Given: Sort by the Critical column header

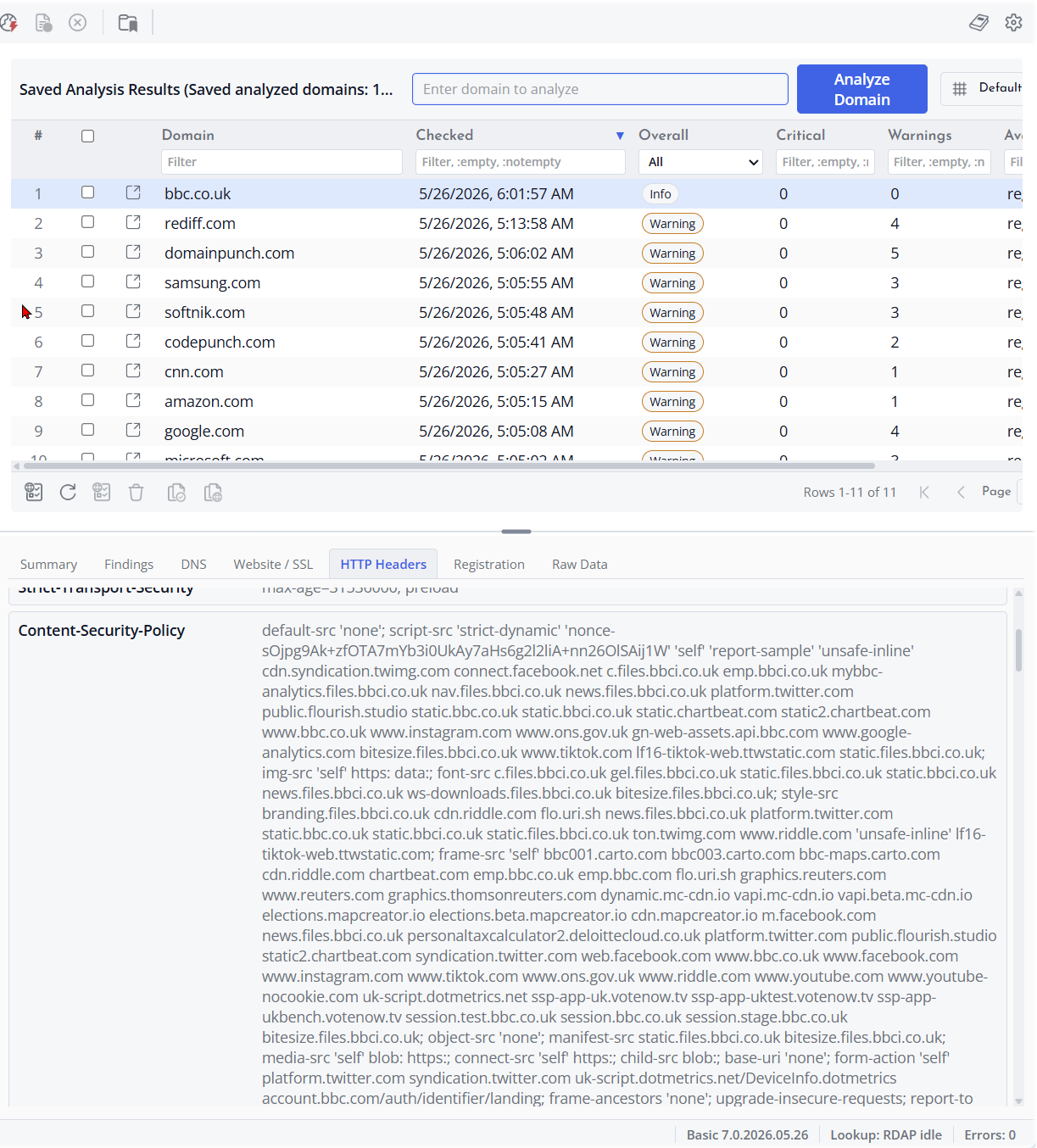Looking at the screenshot, I should 800,135.
